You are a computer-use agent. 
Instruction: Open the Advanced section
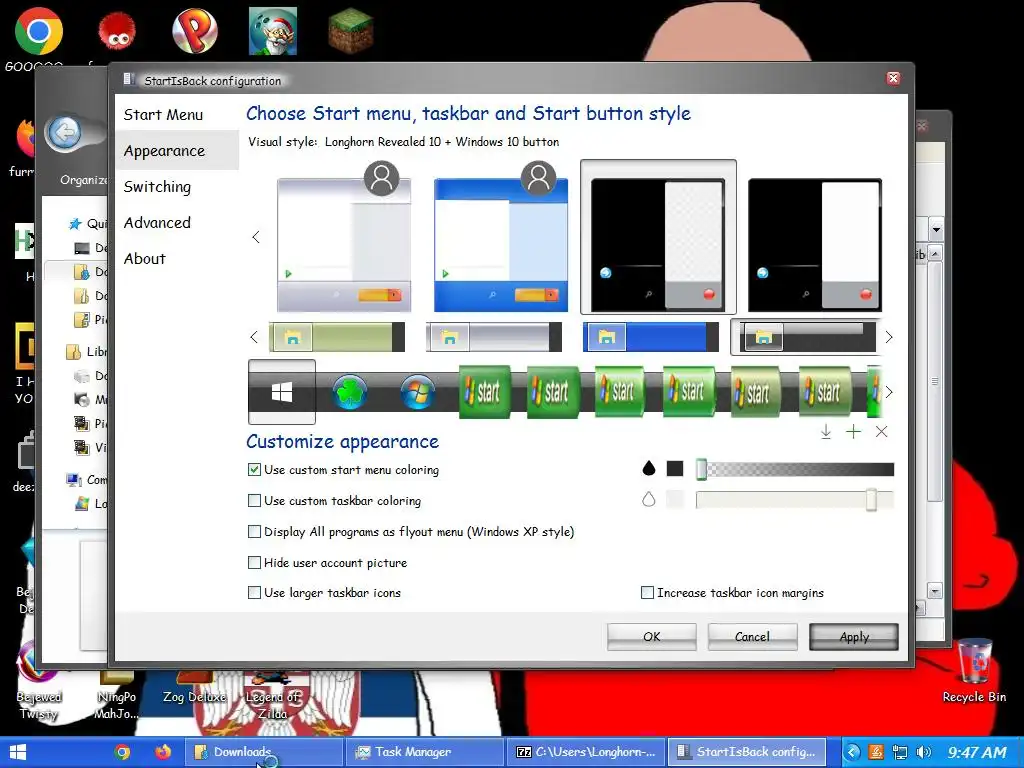[157, 223]
